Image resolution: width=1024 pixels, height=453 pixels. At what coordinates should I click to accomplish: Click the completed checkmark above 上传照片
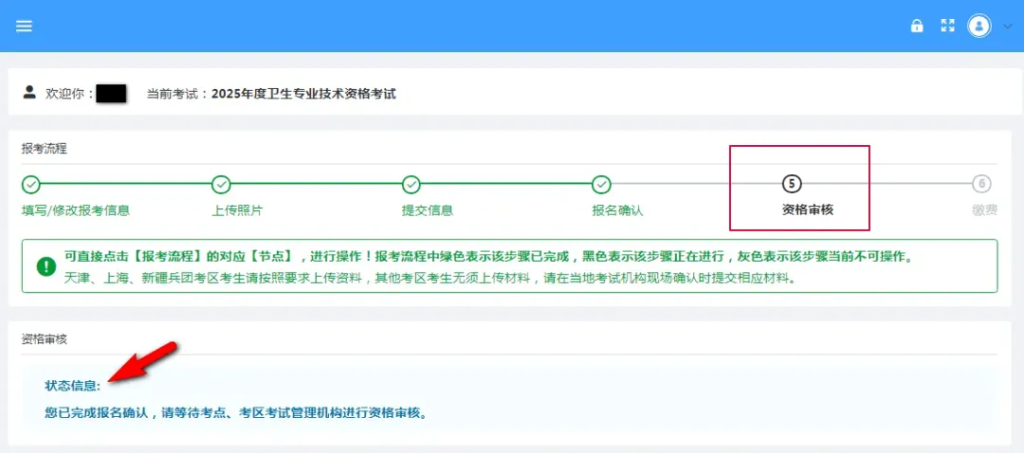(x=221, y=185)
